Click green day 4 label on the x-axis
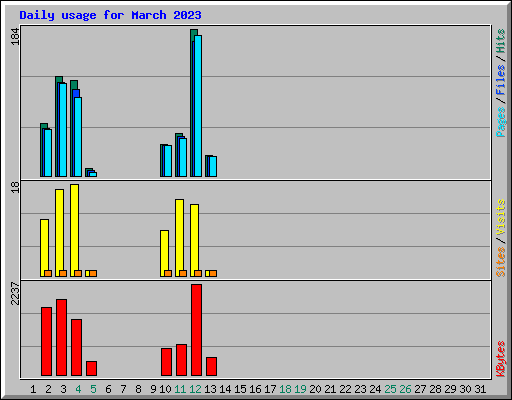The image size is (512, 400). tap(78, 389)
